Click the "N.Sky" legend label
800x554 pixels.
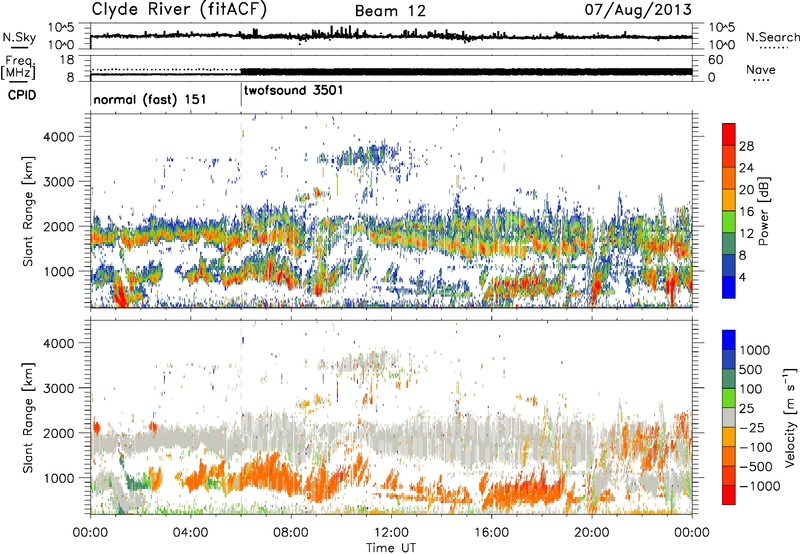coord(19,37)
